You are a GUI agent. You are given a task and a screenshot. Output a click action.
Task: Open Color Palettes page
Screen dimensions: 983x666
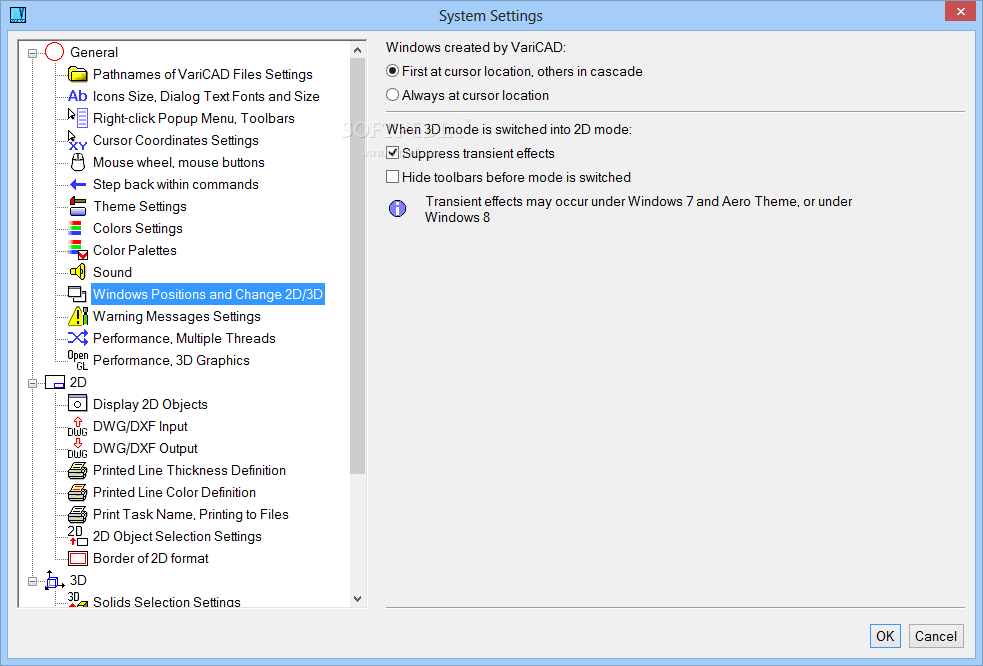click(135, 250)
